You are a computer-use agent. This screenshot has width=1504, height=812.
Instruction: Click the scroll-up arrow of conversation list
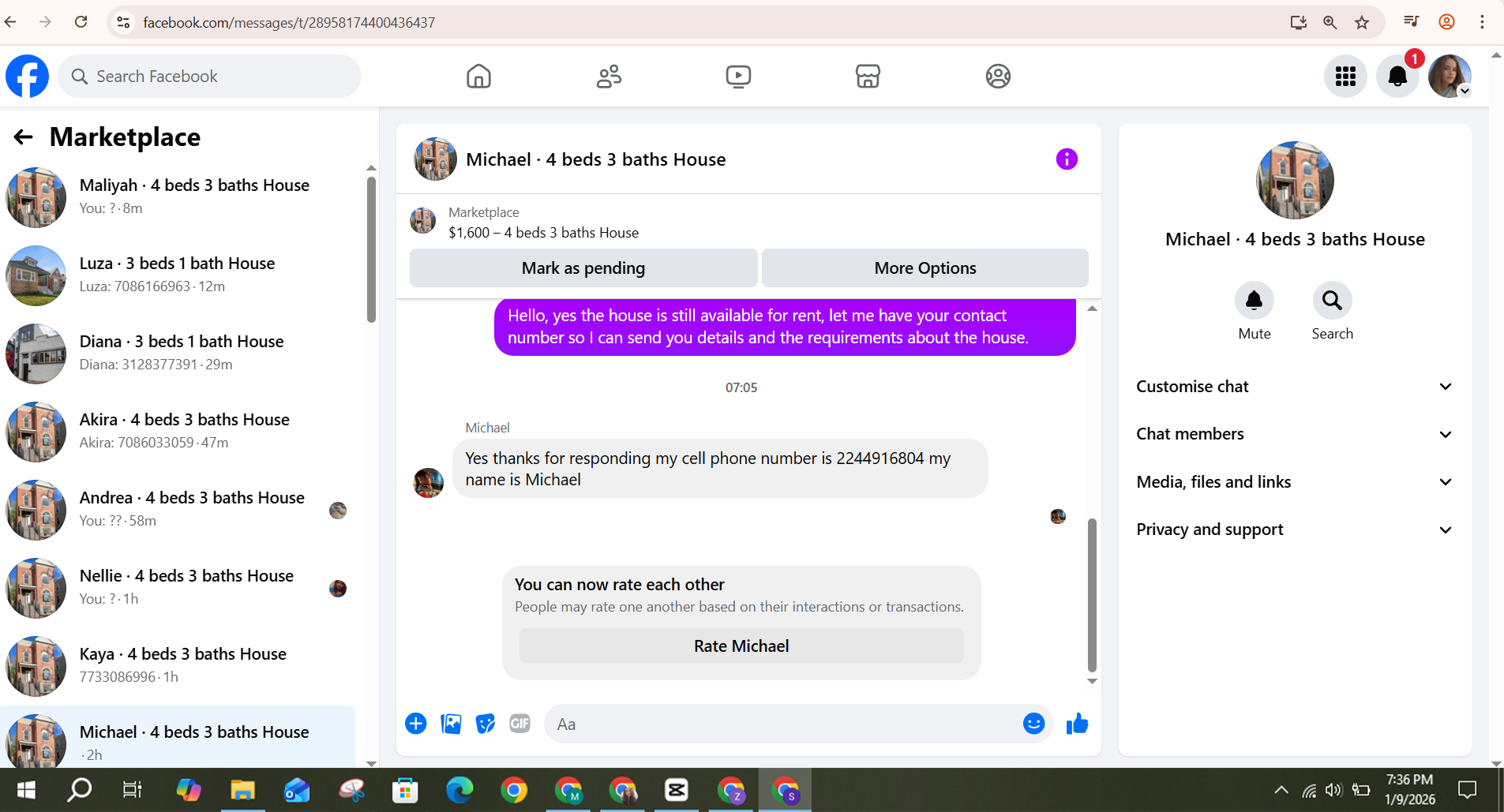click(371, 168)
